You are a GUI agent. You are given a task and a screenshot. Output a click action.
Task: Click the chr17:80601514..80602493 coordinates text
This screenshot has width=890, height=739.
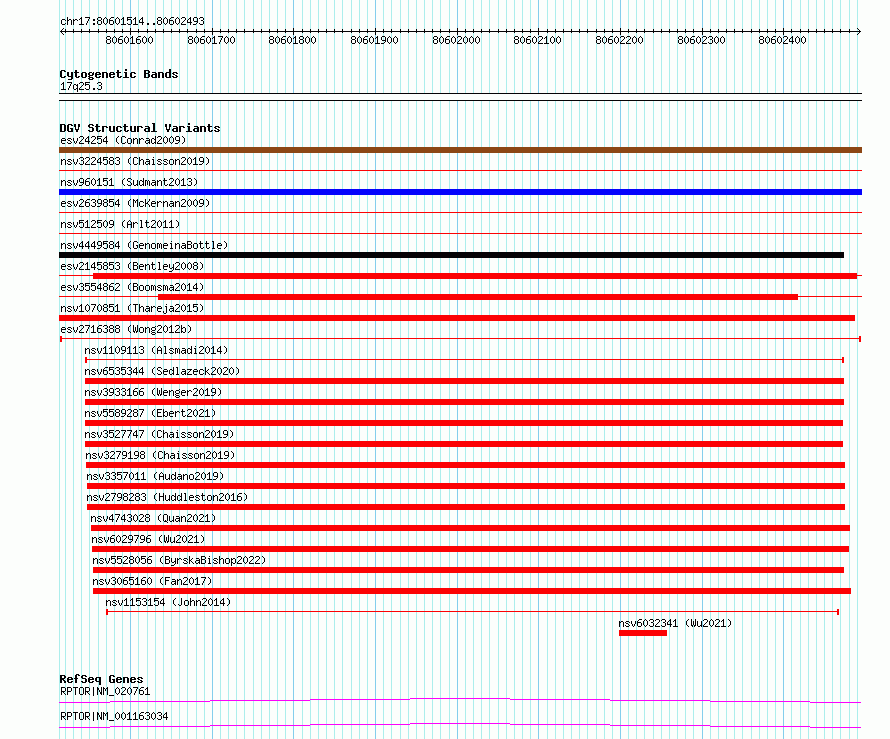pos(132,21)
